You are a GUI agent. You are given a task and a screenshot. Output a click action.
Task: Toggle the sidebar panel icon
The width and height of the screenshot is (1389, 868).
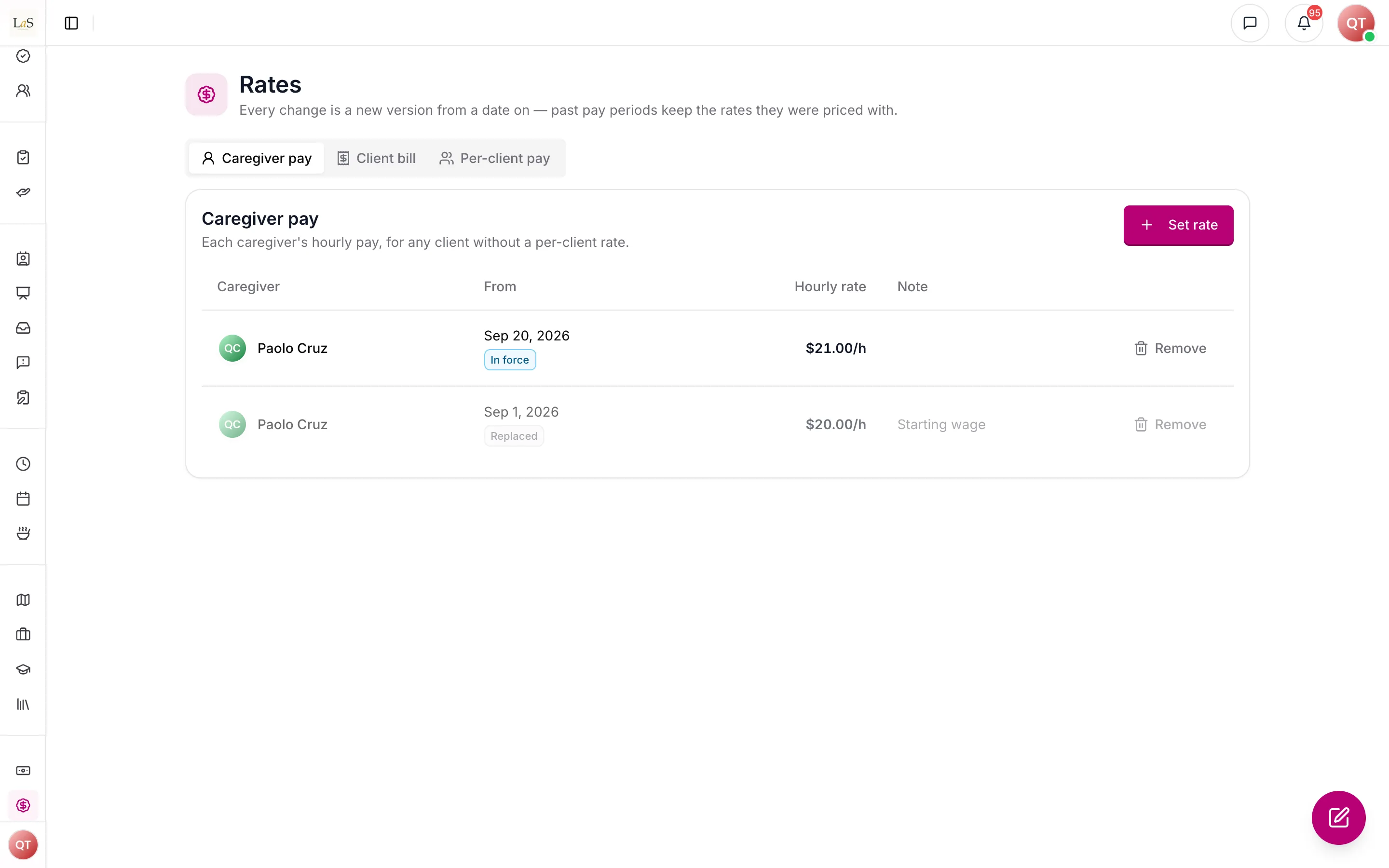click(x=71, y=23)
